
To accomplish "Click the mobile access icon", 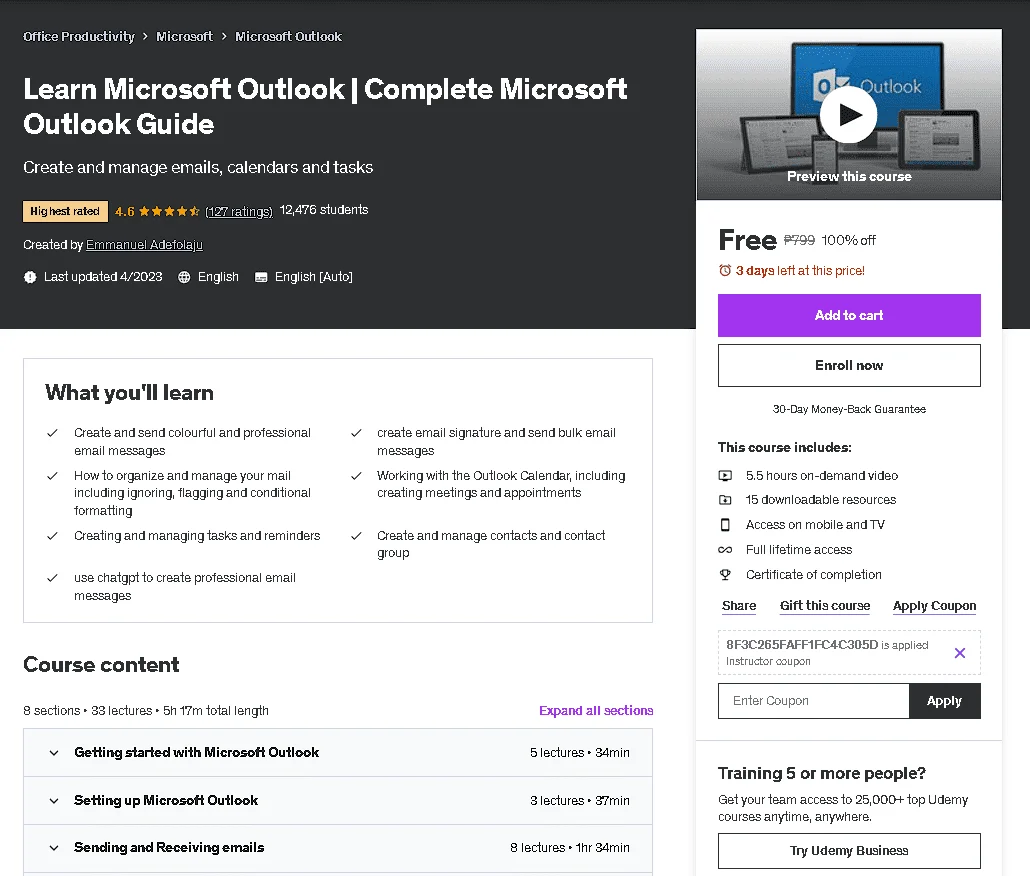I will pyautogui.click(x=725, y=525).
